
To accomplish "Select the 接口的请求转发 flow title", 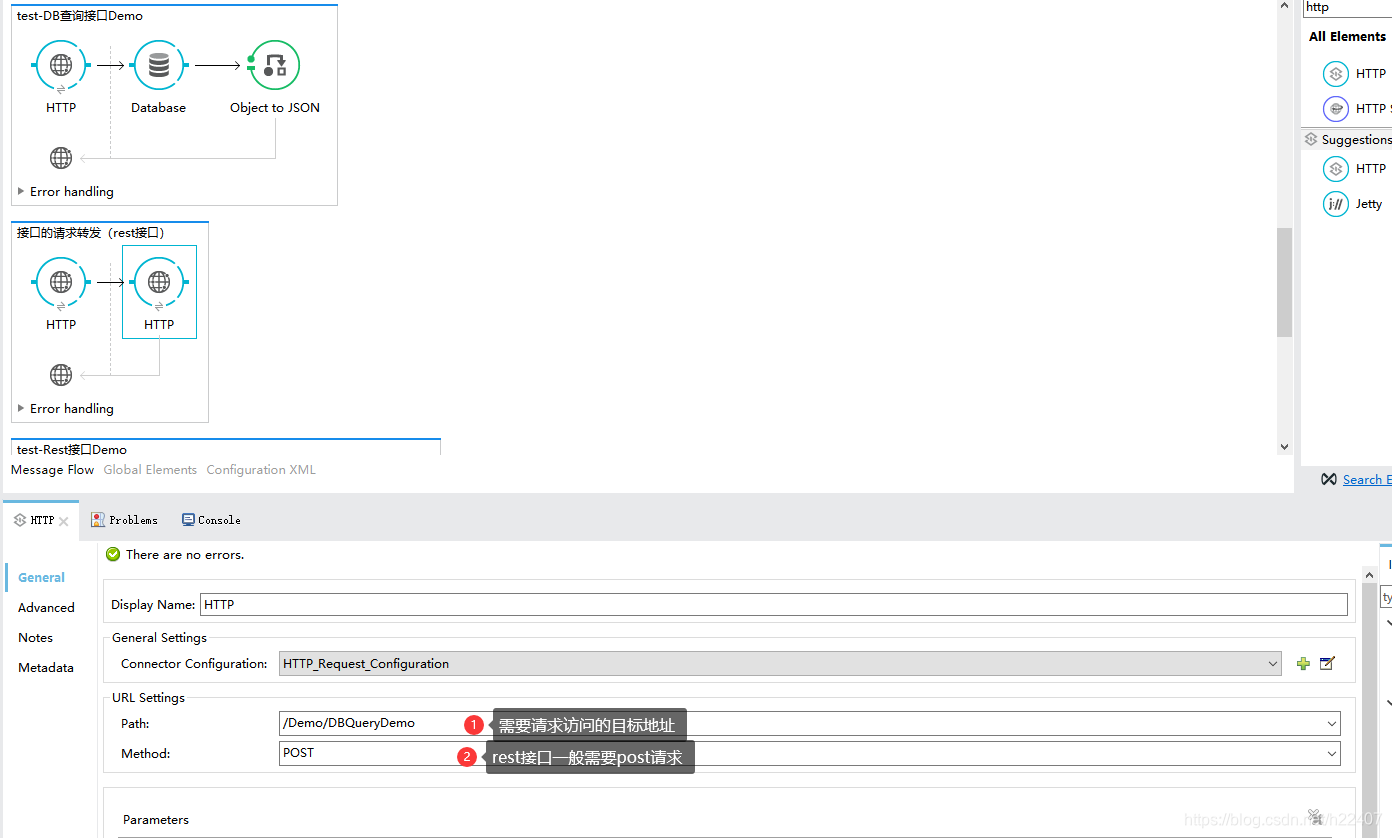I will pyautogui.click(x=91, y=233).
